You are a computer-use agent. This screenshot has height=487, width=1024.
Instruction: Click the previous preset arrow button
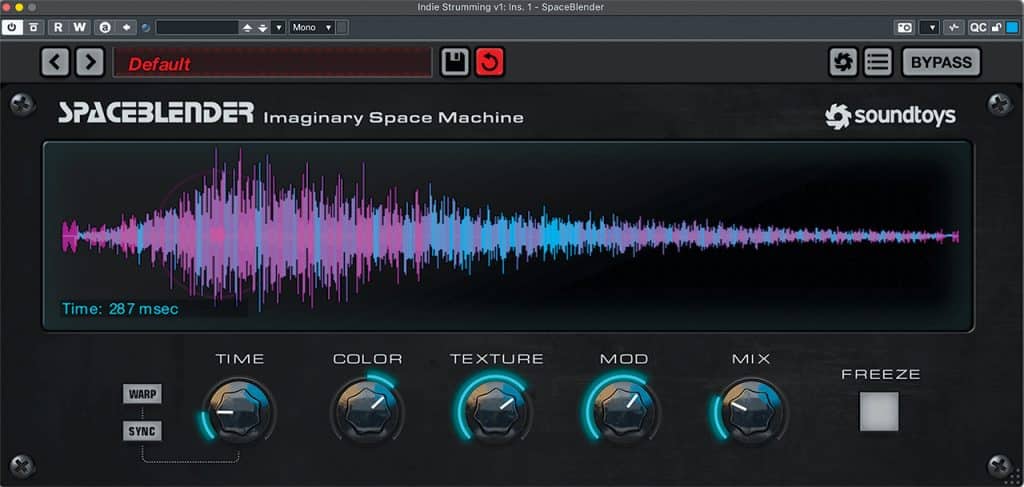55,62
